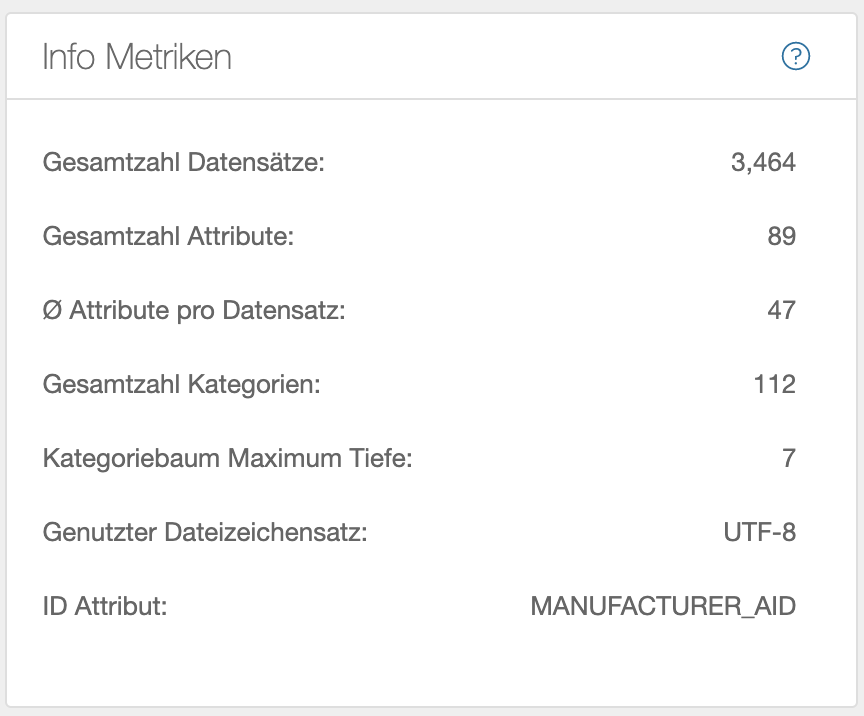The height and width of the screenshot is (716, 864).
Task: Click the maximum depth value 7
Action: pyautogui.click(x=789, y=458)
